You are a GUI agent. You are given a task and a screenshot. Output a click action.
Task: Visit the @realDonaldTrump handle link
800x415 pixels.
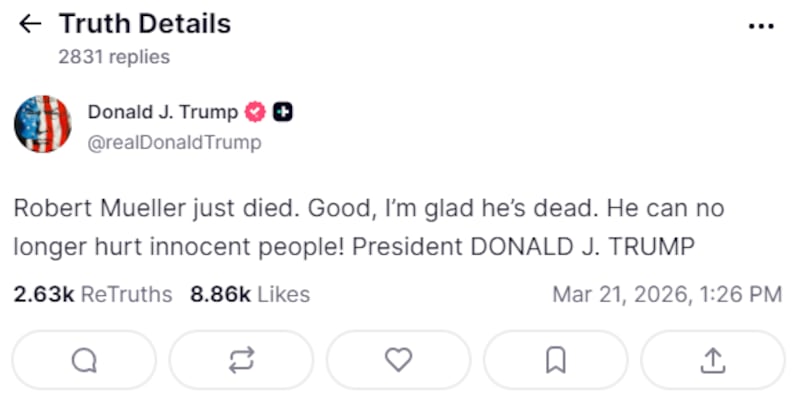(174, 142)
